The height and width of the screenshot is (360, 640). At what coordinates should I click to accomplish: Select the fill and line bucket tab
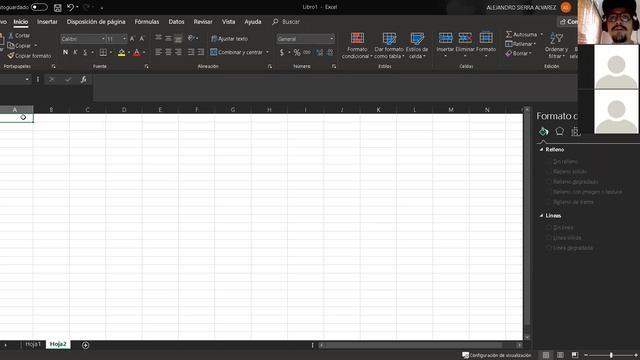[543, 131]
